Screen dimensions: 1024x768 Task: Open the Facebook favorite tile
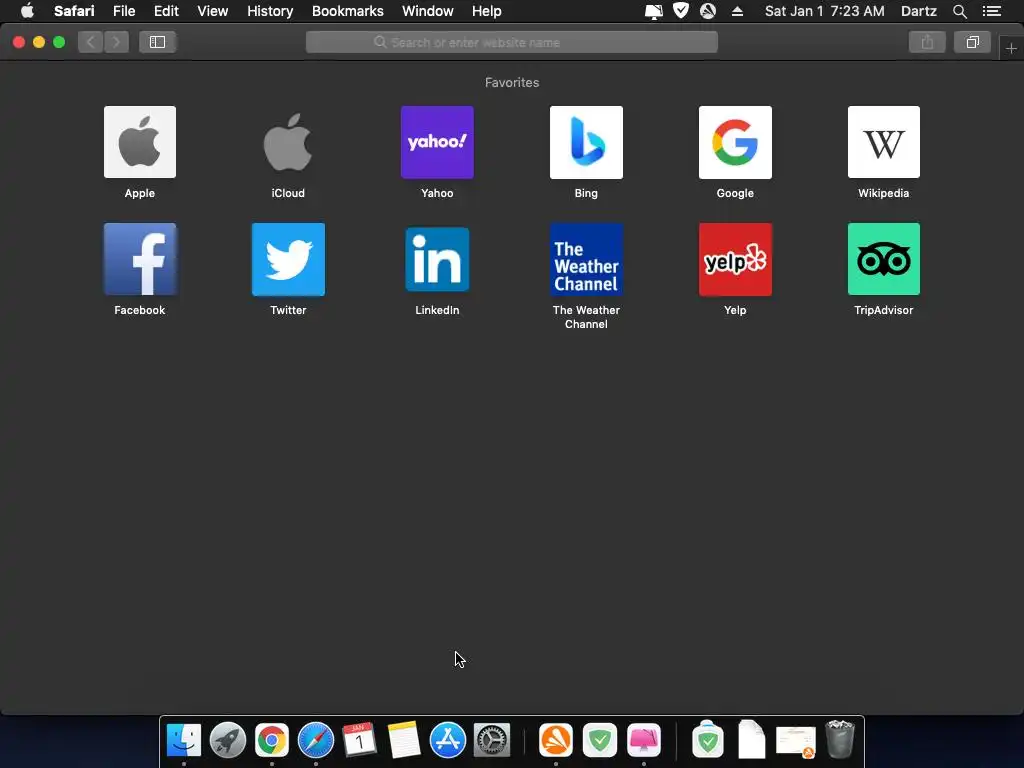(140, 259)
